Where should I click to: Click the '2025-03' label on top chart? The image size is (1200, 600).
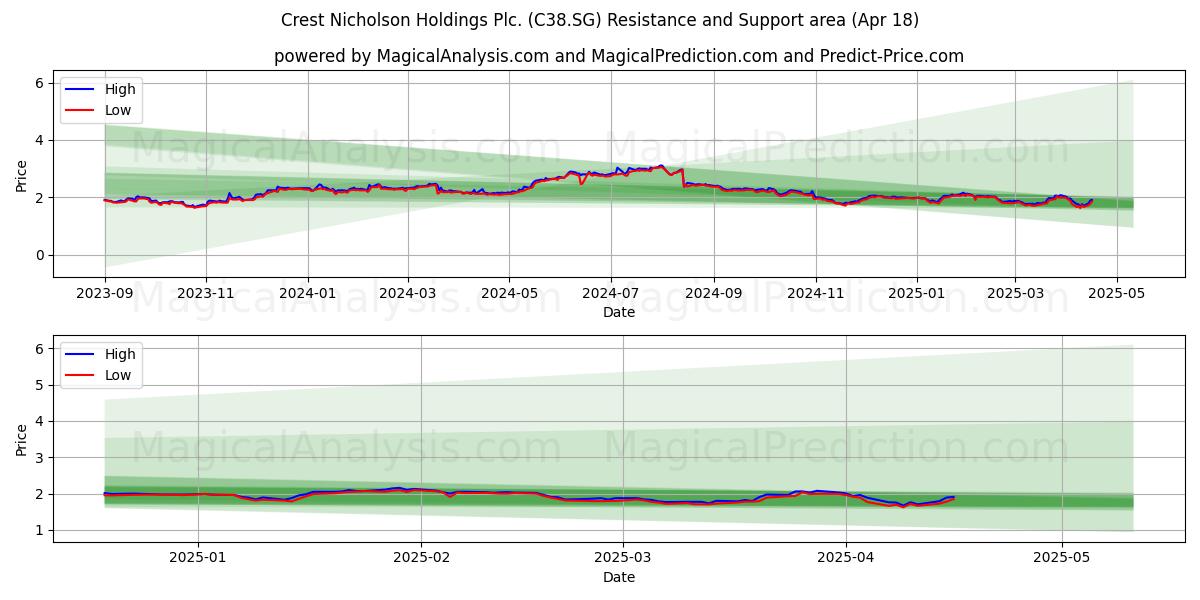pos(1014,294)
